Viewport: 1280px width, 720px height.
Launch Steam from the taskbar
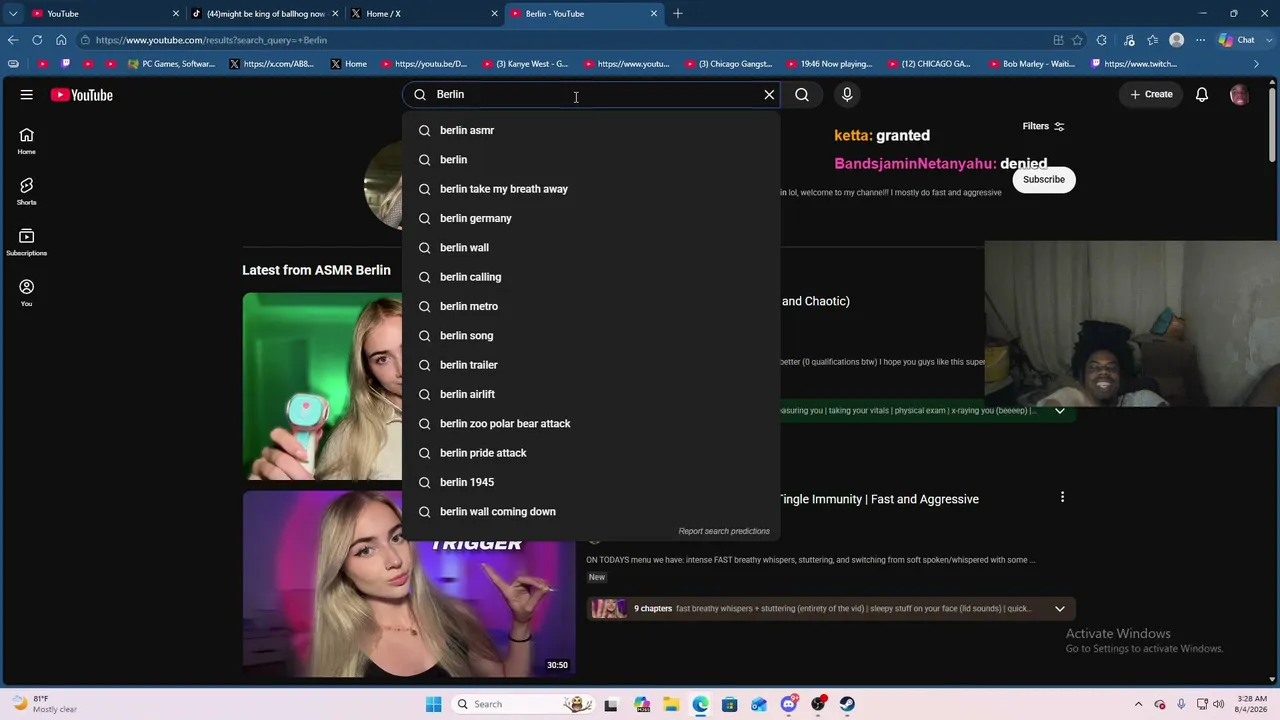point(847,704)
